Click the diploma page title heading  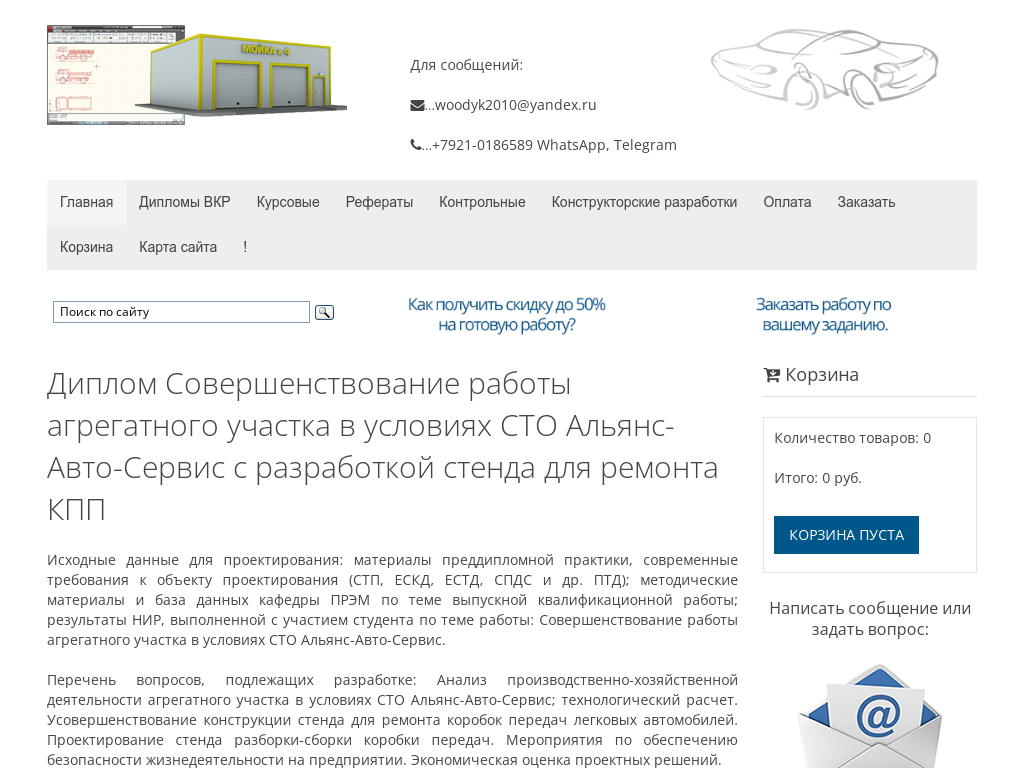point(383,447)
